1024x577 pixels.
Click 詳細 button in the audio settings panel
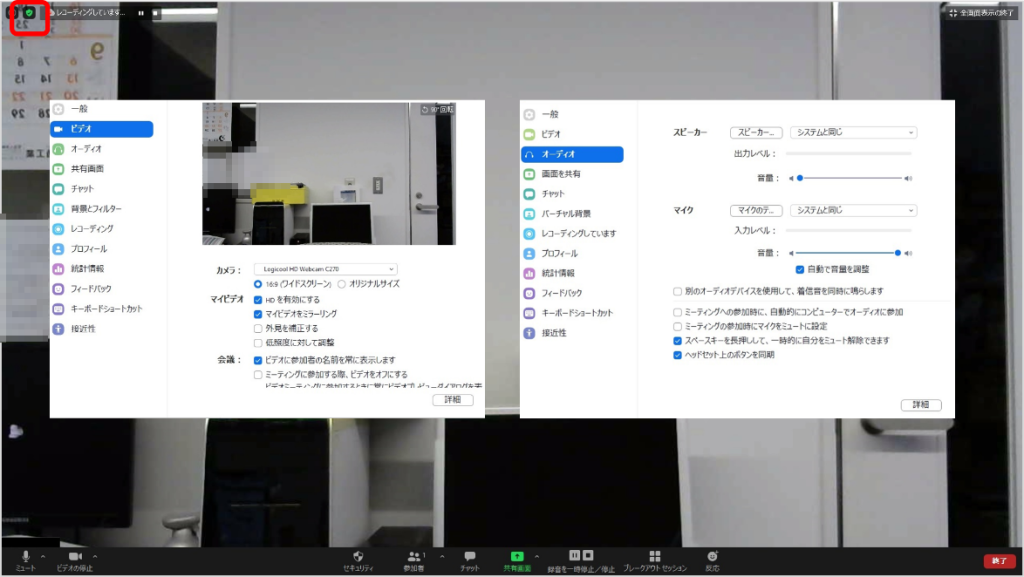coord(921,405)
